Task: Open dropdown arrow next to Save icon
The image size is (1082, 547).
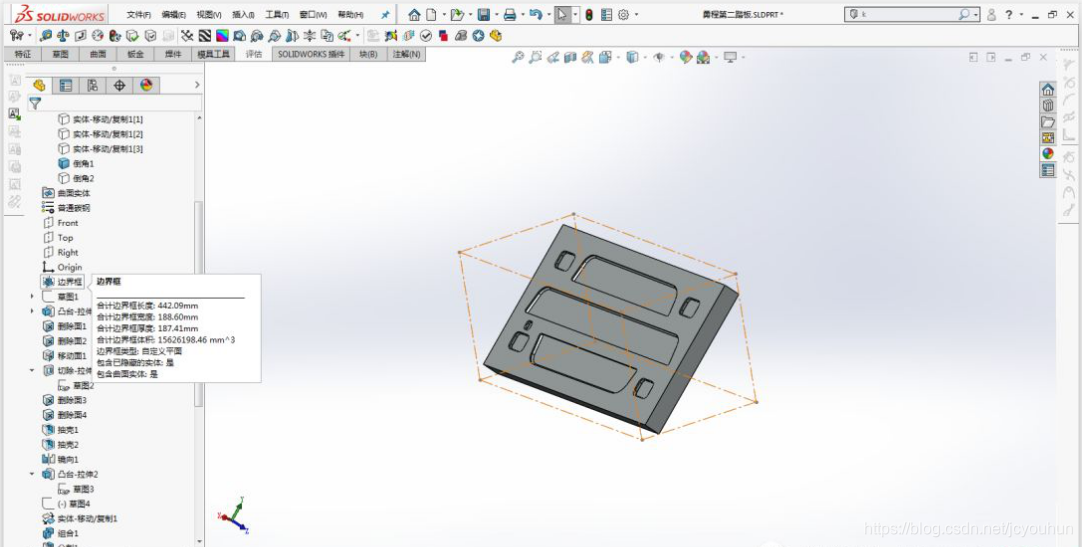Action: (x=496, y=14)
